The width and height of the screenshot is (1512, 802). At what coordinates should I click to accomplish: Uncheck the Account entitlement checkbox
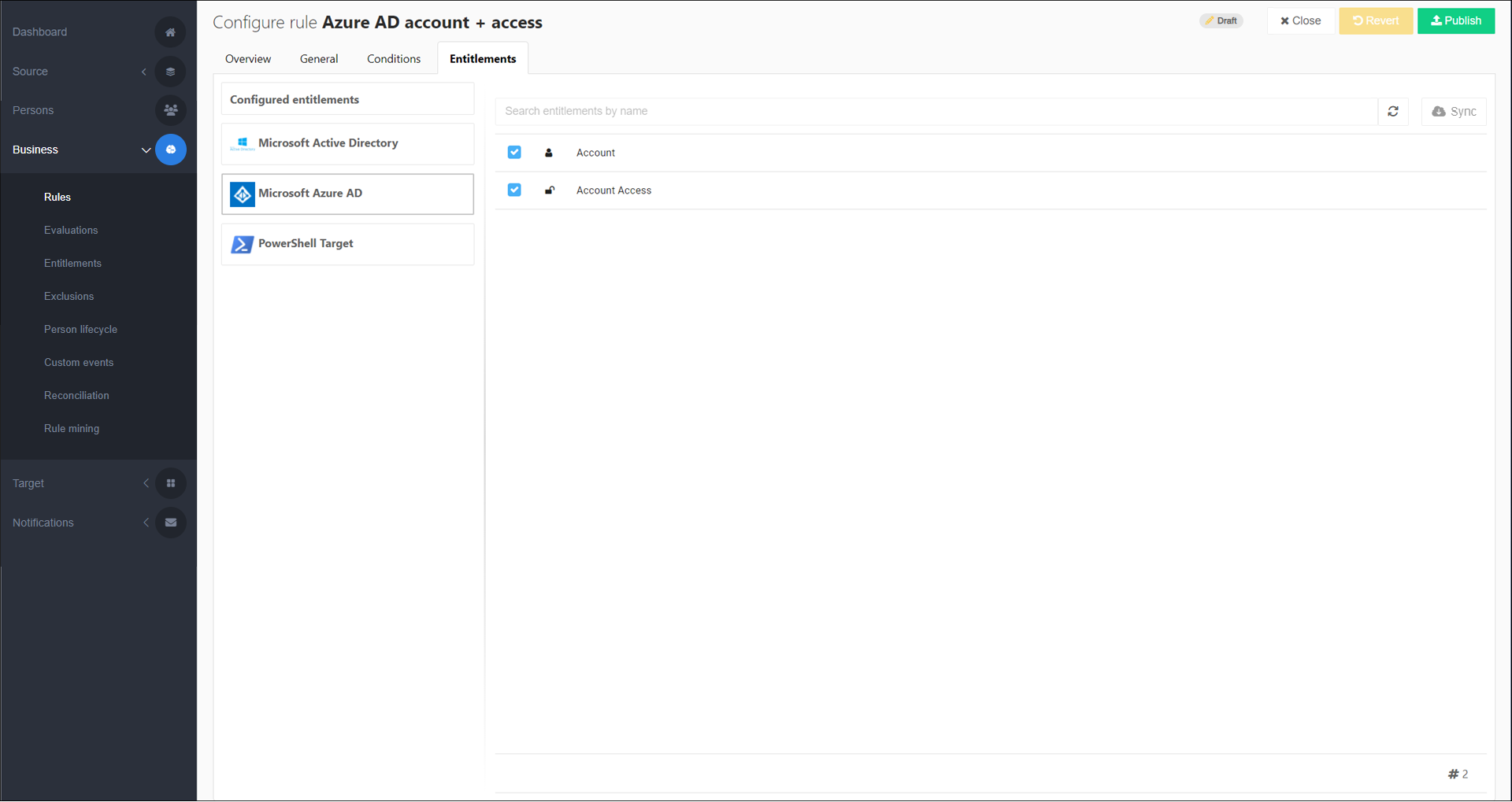point(514,152)
